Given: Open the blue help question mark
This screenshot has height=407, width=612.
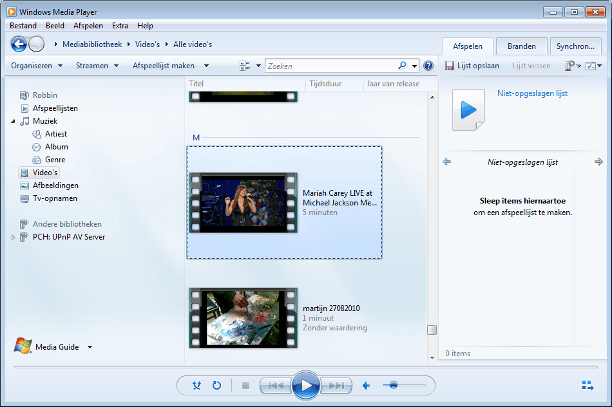Looking at the screenshot, I should tap(428, 66).
